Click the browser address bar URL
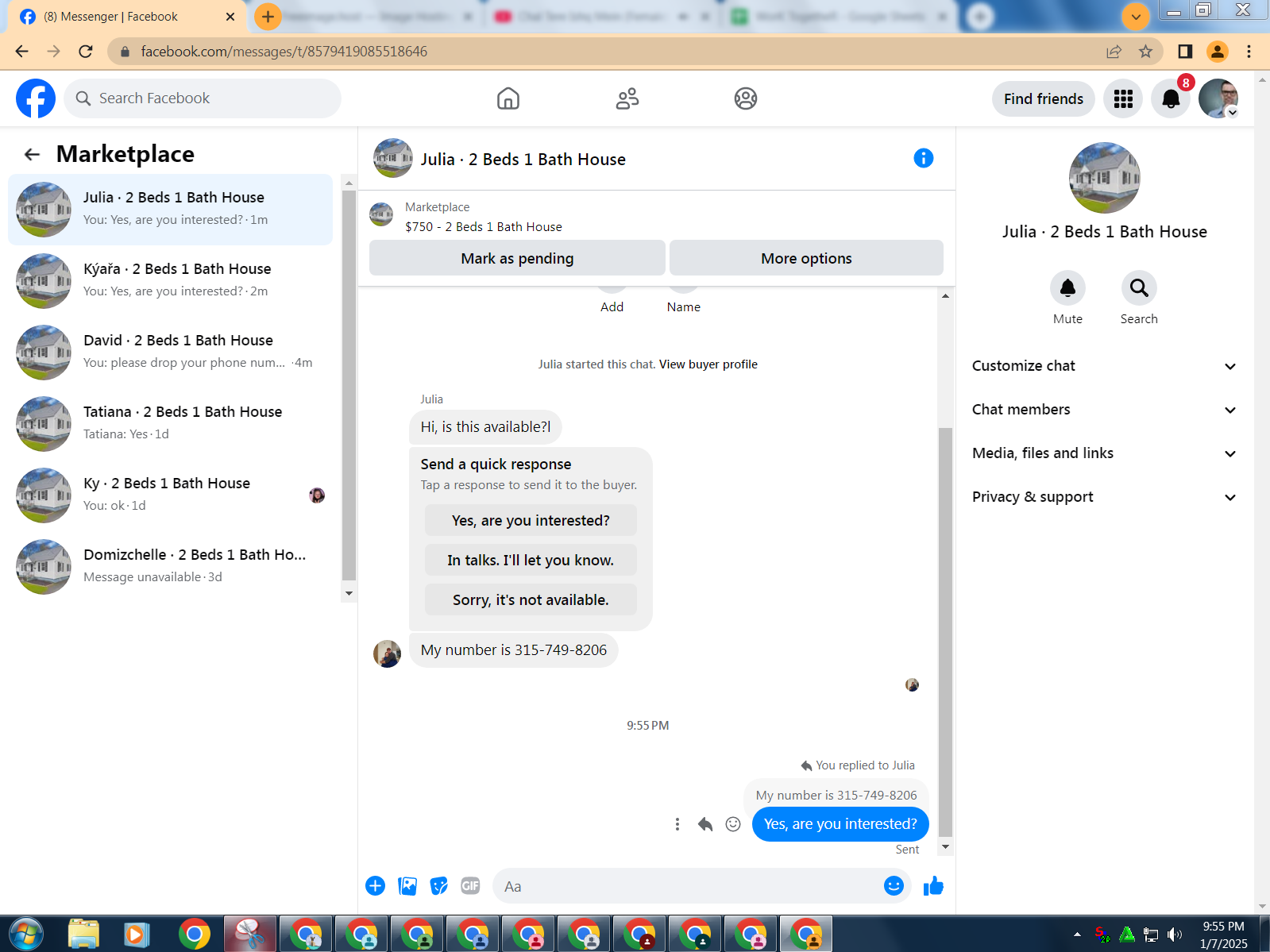Screen dimensions: 1270x952 284,52
